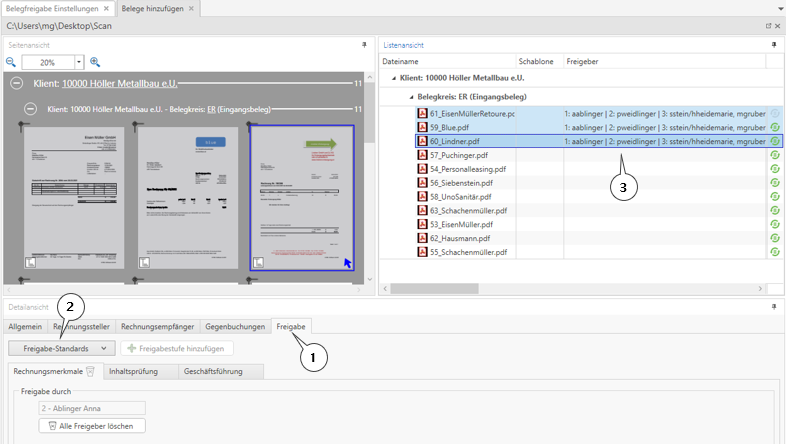Delete Rechnungsmerkmale stage via trash icon
Viewport: 786px width, 444px height.
91,371
